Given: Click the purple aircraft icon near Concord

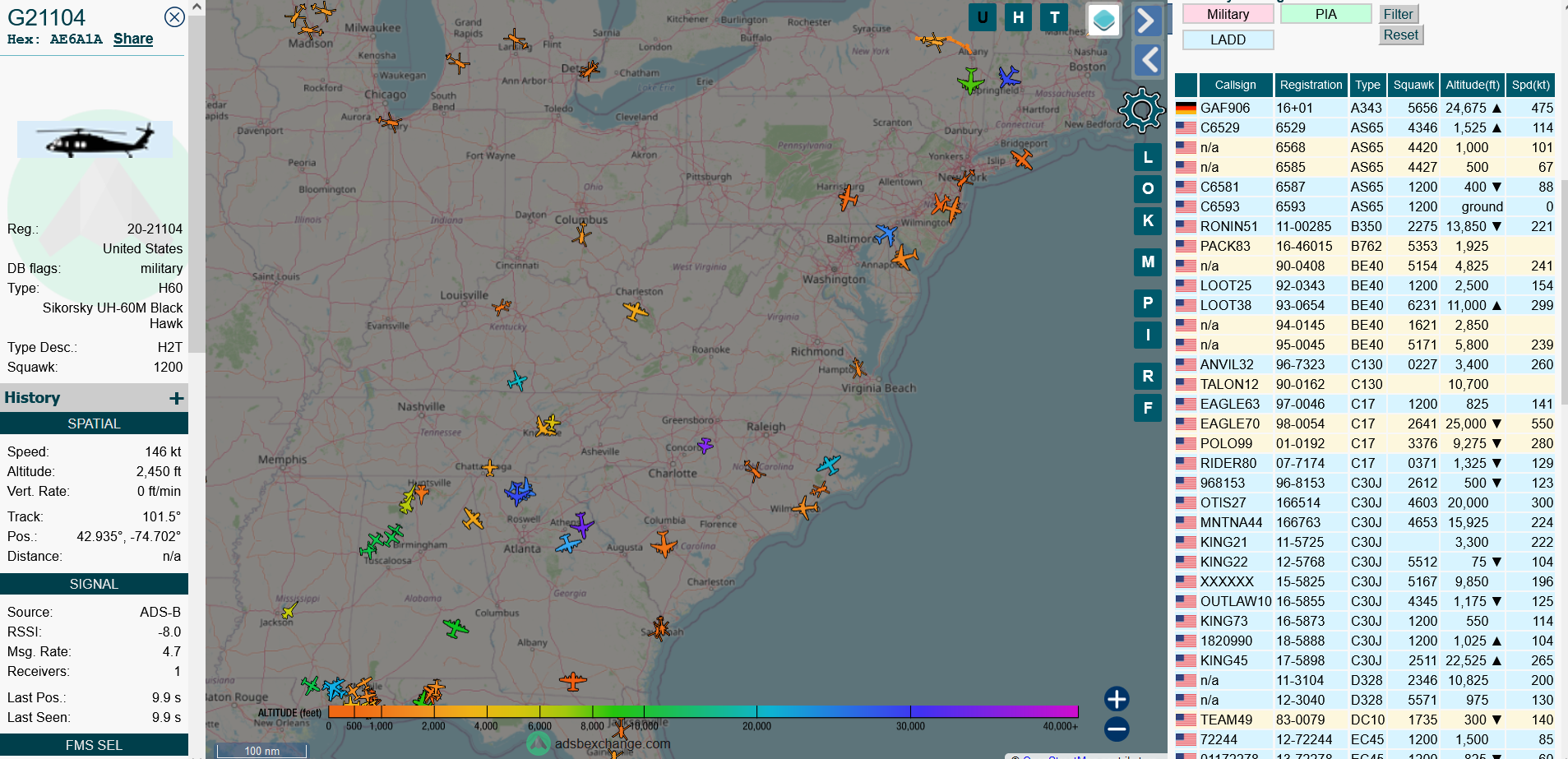Looking at the screenshot, I should pyautogui.click(x=705, y=445).
